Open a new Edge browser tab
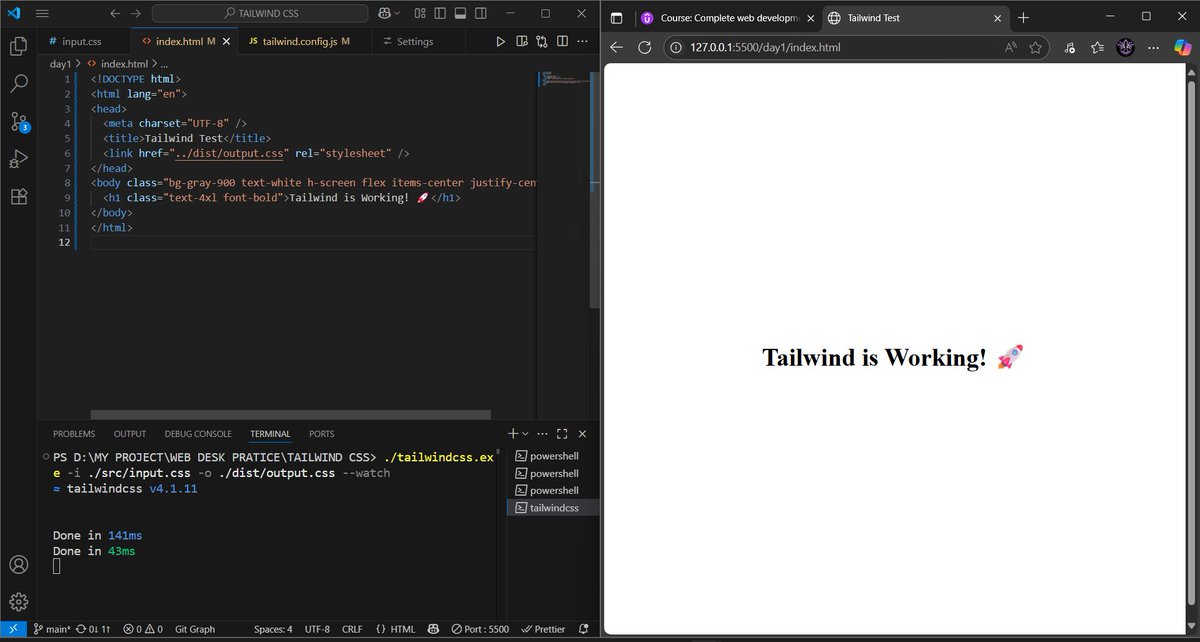 [1023, 17]
